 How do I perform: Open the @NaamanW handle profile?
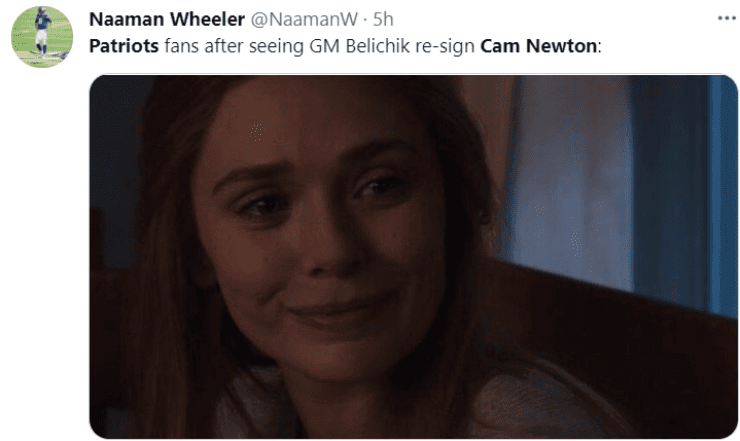pyautogui.click(x=304, y=19)
